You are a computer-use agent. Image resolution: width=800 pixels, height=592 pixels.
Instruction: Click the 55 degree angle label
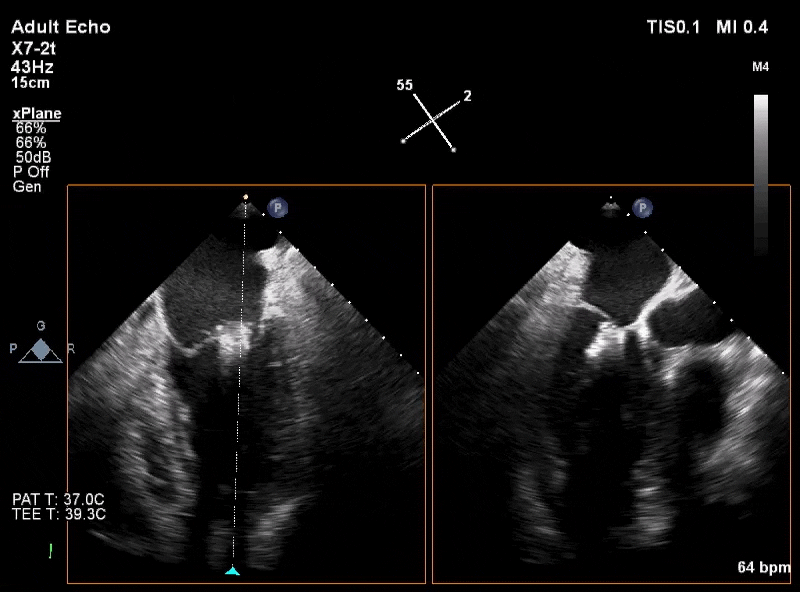(405, 85)
